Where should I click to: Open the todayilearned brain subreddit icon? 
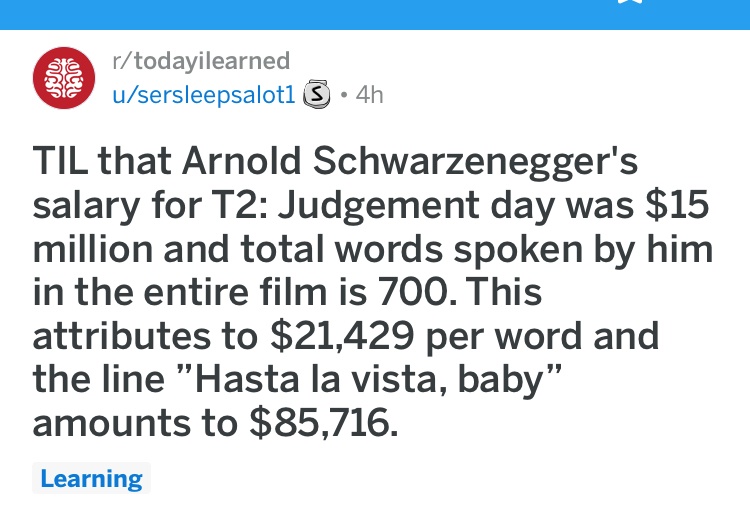pyautogui.click(x=64, y=77)
